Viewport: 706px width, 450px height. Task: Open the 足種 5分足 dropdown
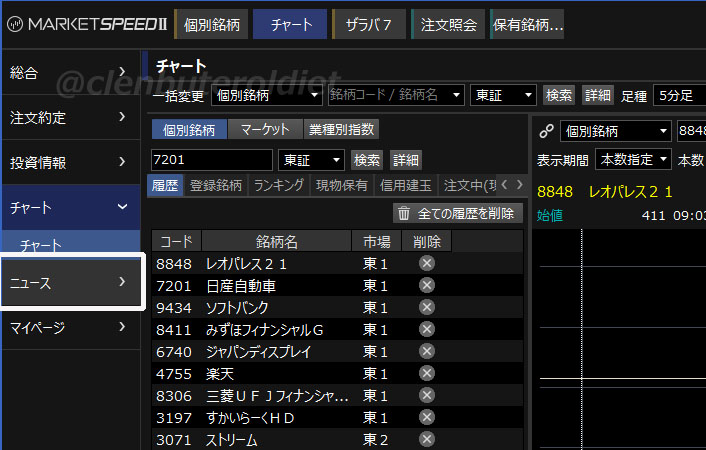coord(679,95)
